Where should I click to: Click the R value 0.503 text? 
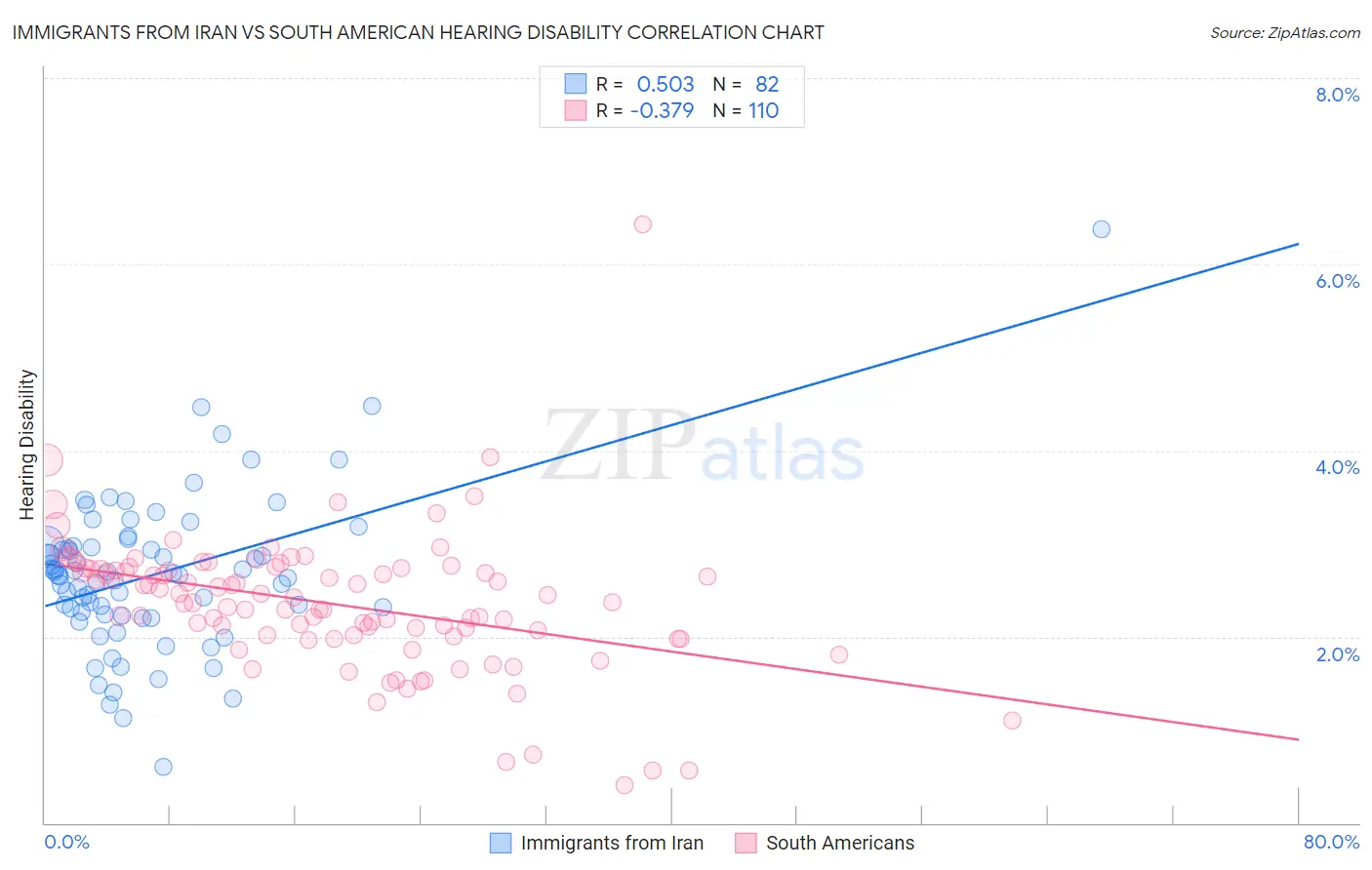pyautogui.click(x=666, y=84)
